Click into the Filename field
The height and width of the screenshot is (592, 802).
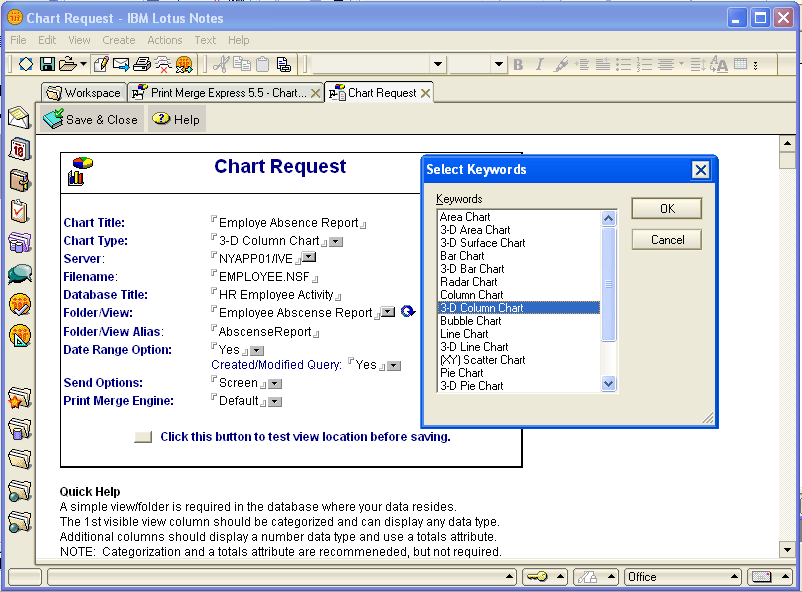(x=265, y=277)
